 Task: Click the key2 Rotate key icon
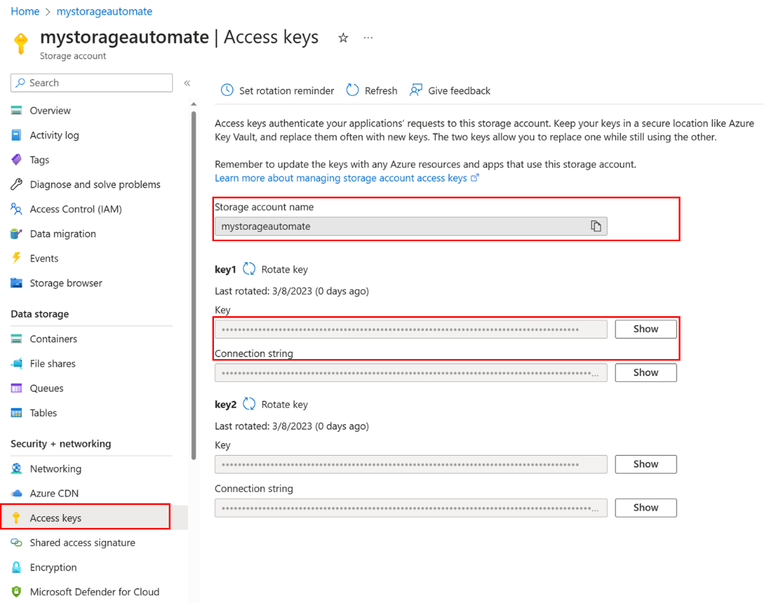coord(249,404)
